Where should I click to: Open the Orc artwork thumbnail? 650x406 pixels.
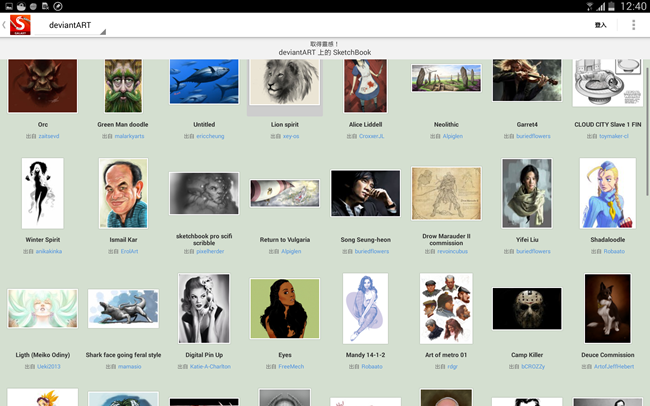pyautogui.click(x=43, y=85)
